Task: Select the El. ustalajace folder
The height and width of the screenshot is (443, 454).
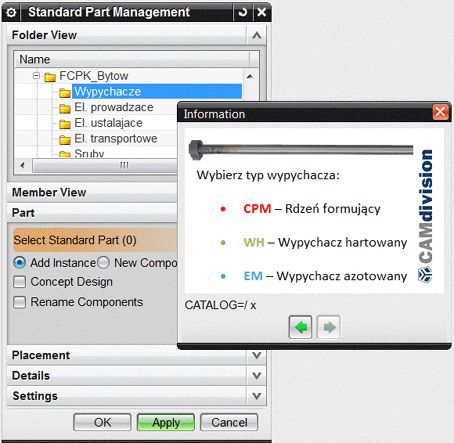Action: 108,123
